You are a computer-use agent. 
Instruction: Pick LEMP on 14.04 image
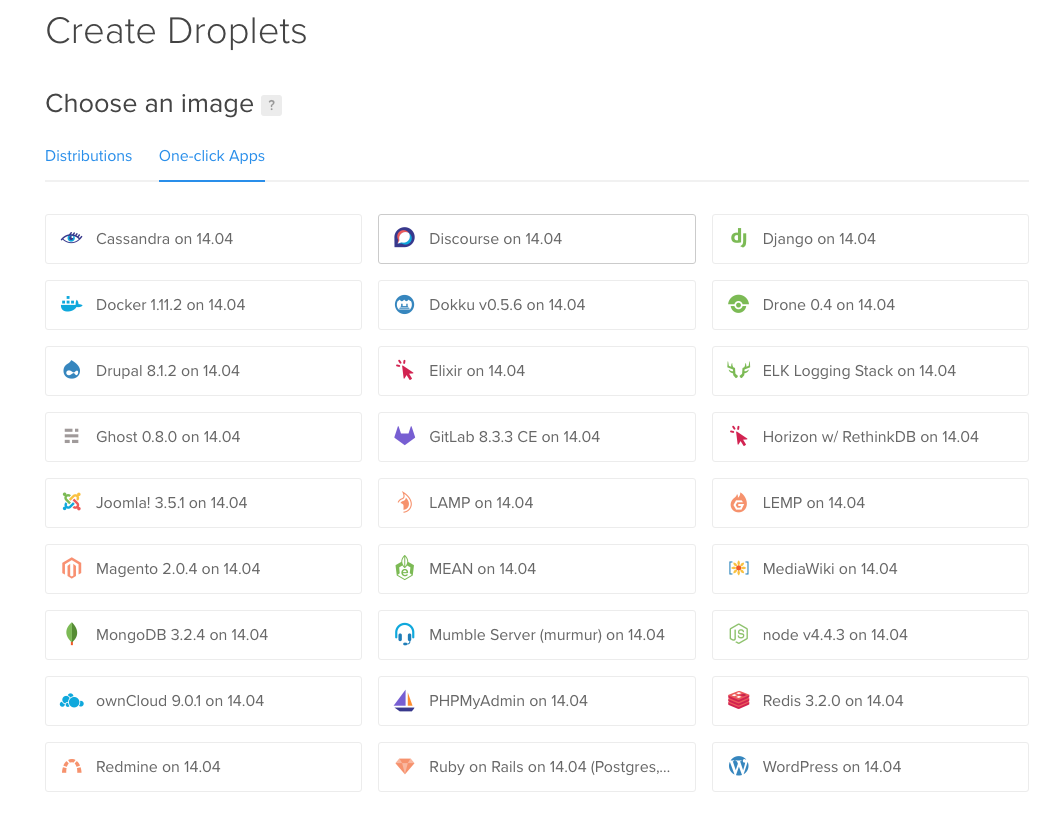870,503
